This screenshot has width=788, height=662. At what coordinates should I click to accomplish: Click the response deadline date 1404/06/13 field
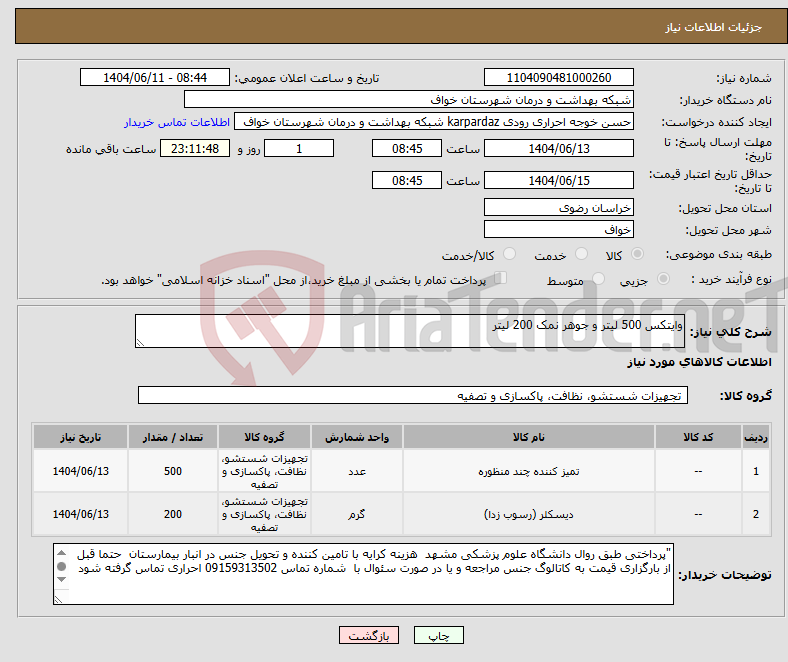[x=558, y=148]
